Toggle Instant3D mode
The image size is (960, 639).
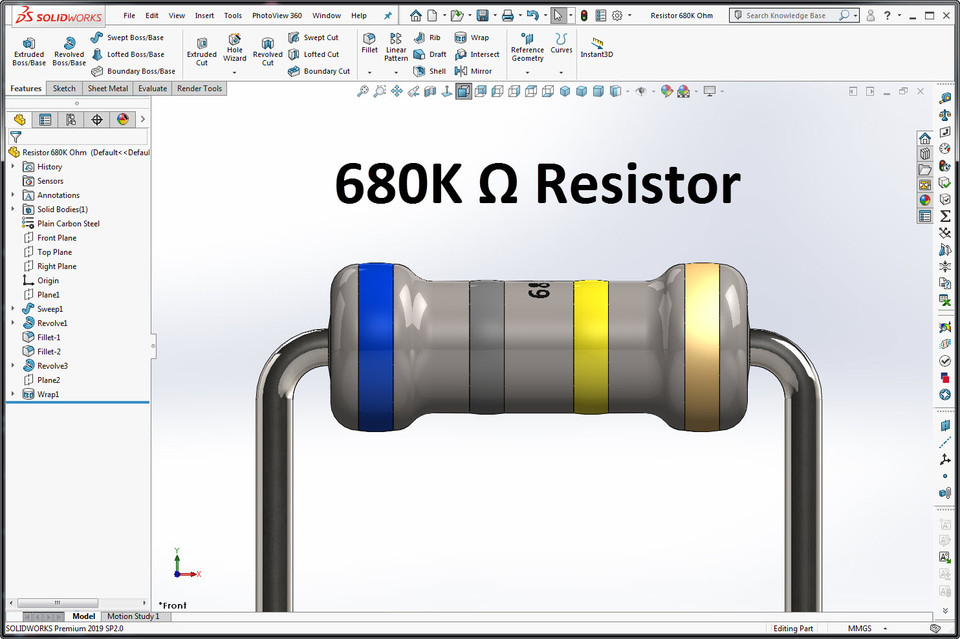click(597, 48)
